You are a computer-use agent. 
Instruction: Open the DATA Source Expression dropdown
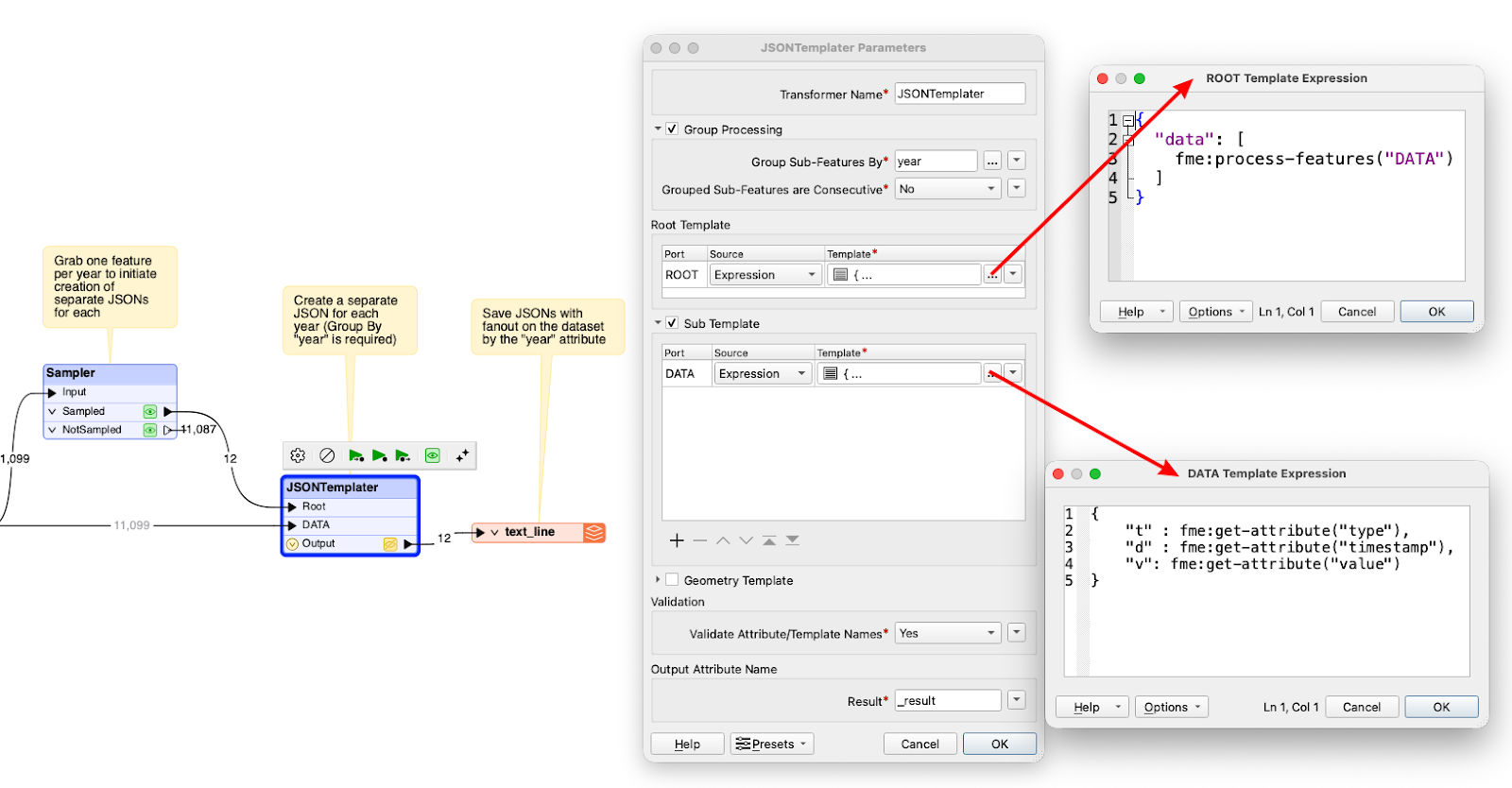pyautogui.click(x=763, y=373)
